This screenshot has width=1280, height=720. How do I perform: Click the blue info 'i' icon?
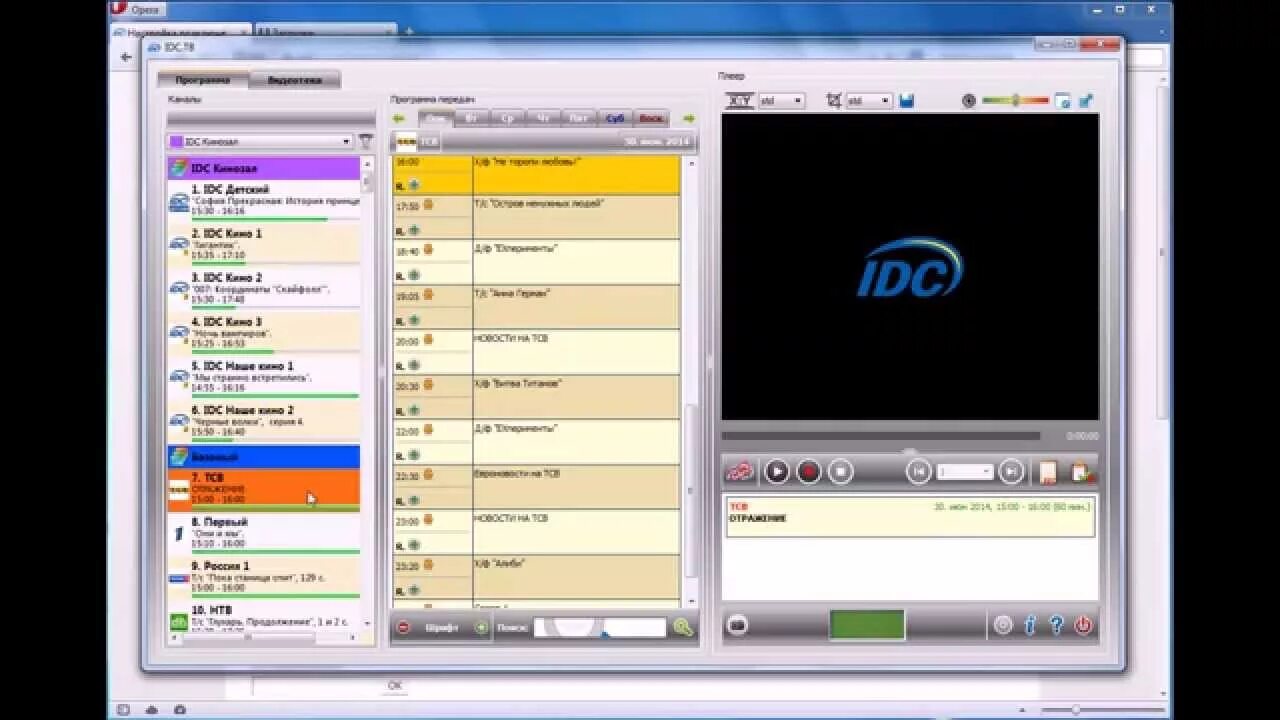pos(1030,625)
